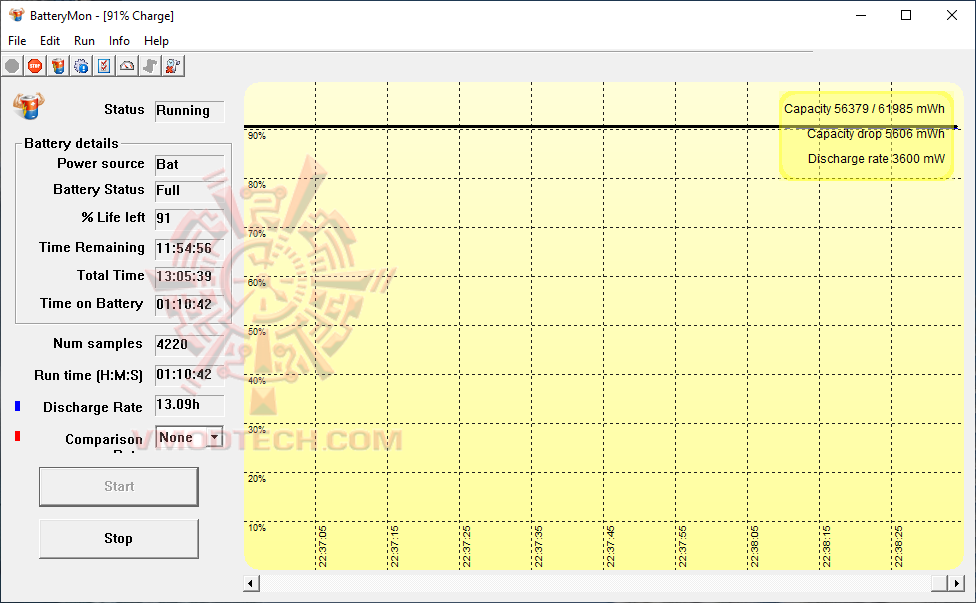Image resolution: width=976 pixels, height=603 pixels.
Task: Click the Power source field showing Bat
Action: 189,164
